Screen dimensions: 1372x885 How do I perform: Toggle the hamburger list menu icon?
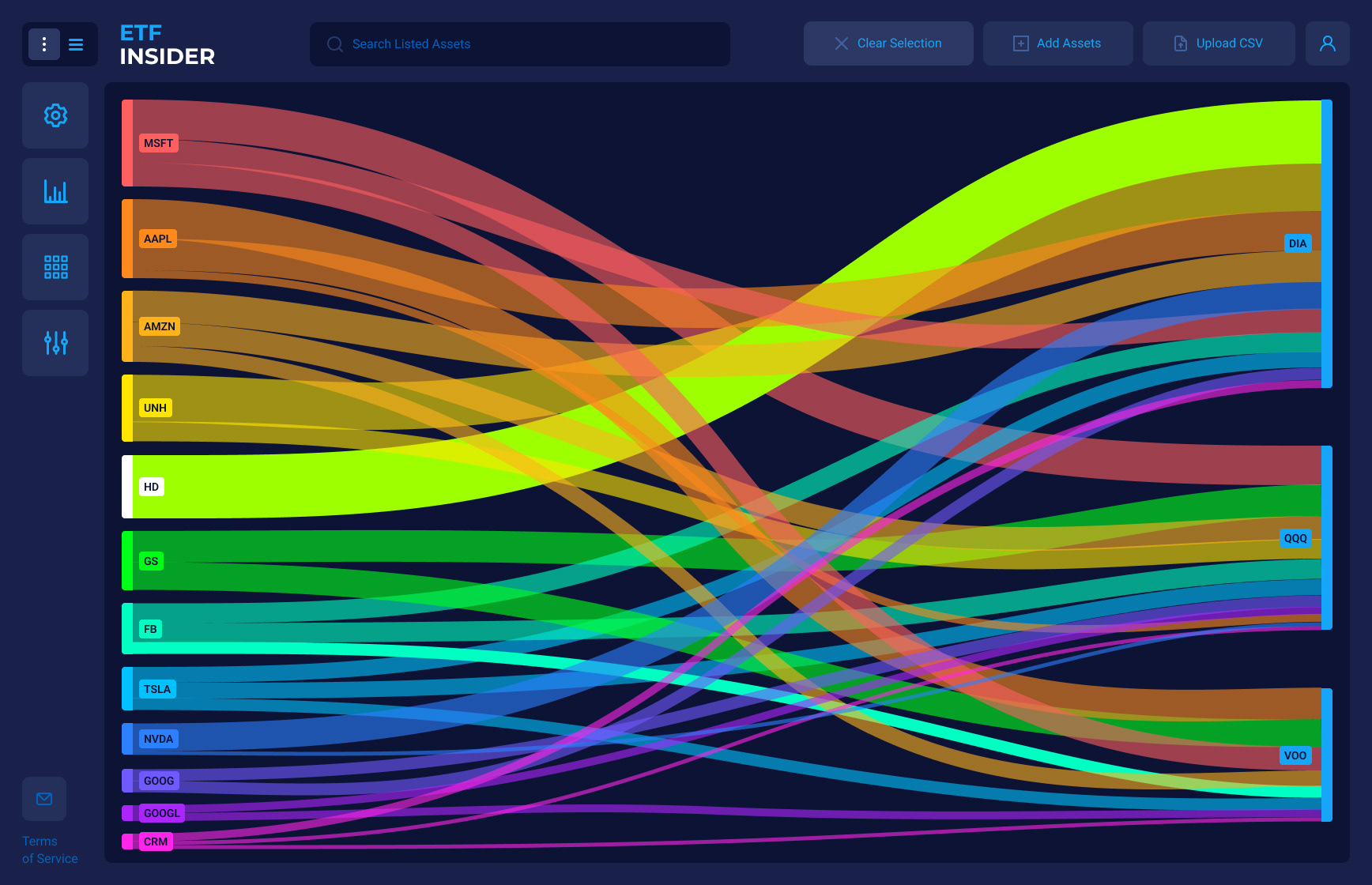point(76,44)
